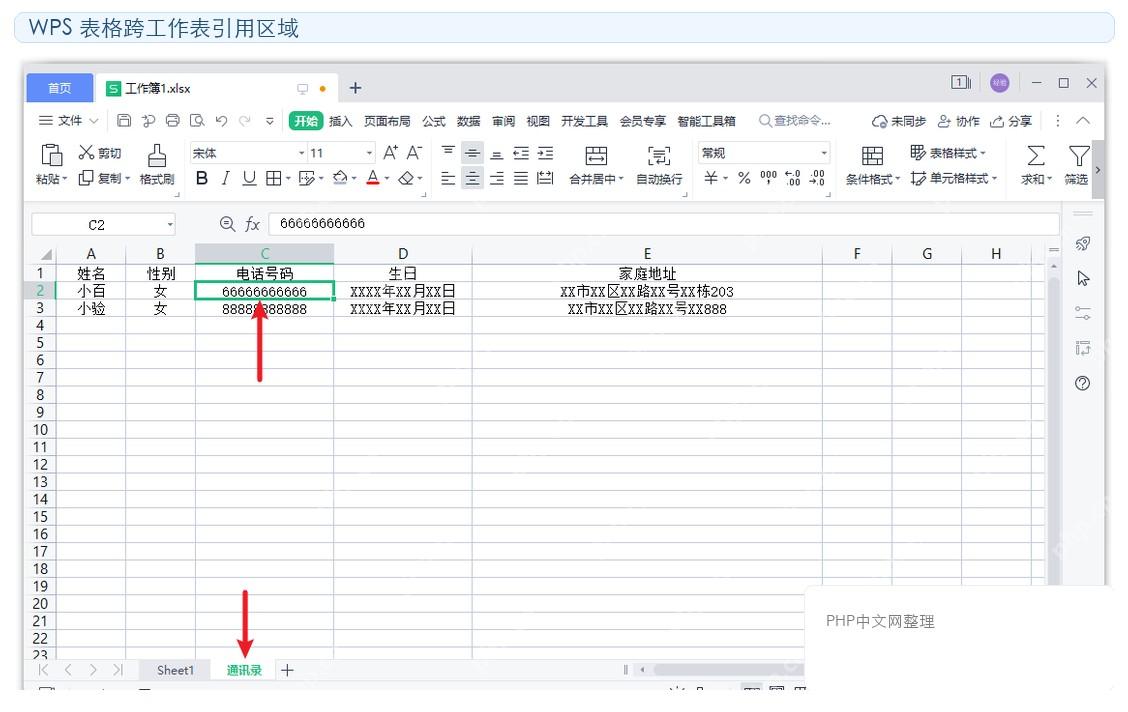
Task: Click the Redo arrow icon
Action: click(245, 121)
